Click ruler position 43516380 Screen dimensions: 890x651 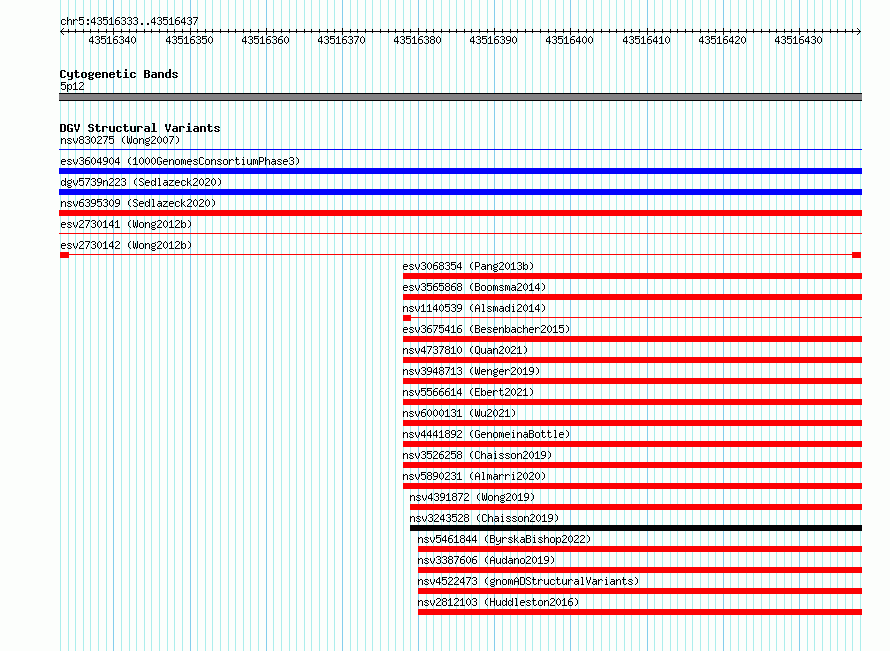pyautogui.click(x=417, y=40)
